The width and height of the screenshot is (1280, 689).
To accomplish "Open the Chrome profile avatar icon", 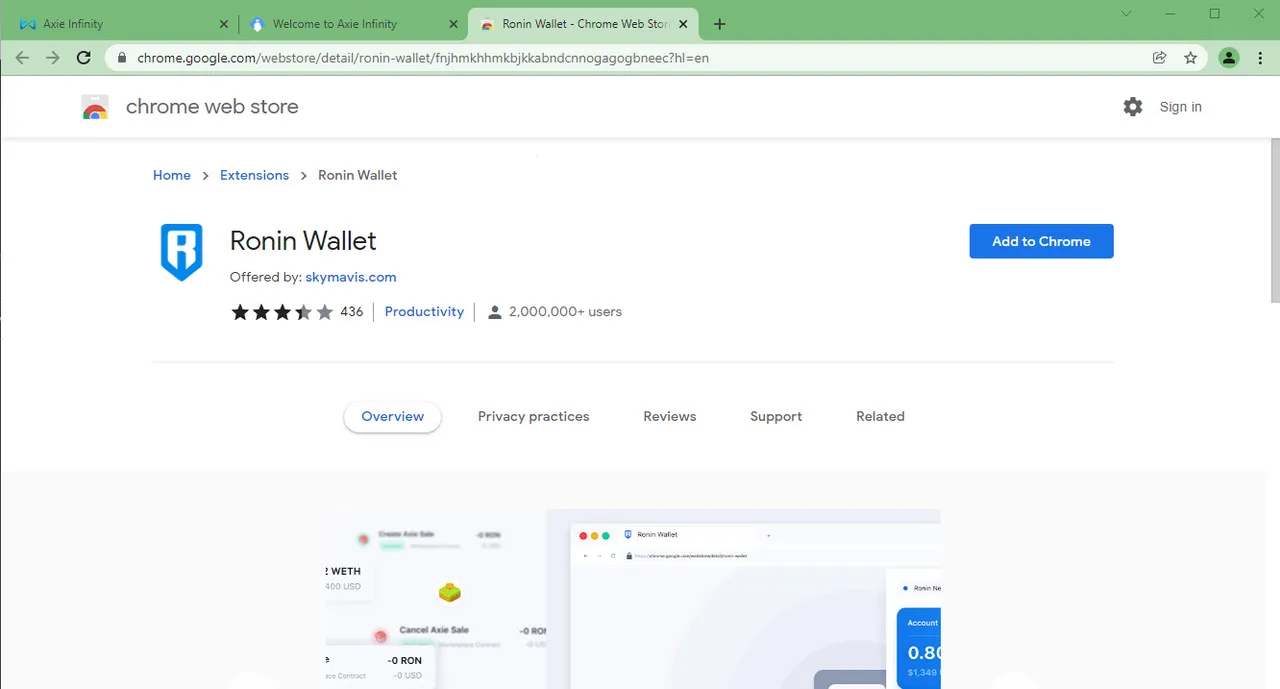I will (x=1229, y=58).
